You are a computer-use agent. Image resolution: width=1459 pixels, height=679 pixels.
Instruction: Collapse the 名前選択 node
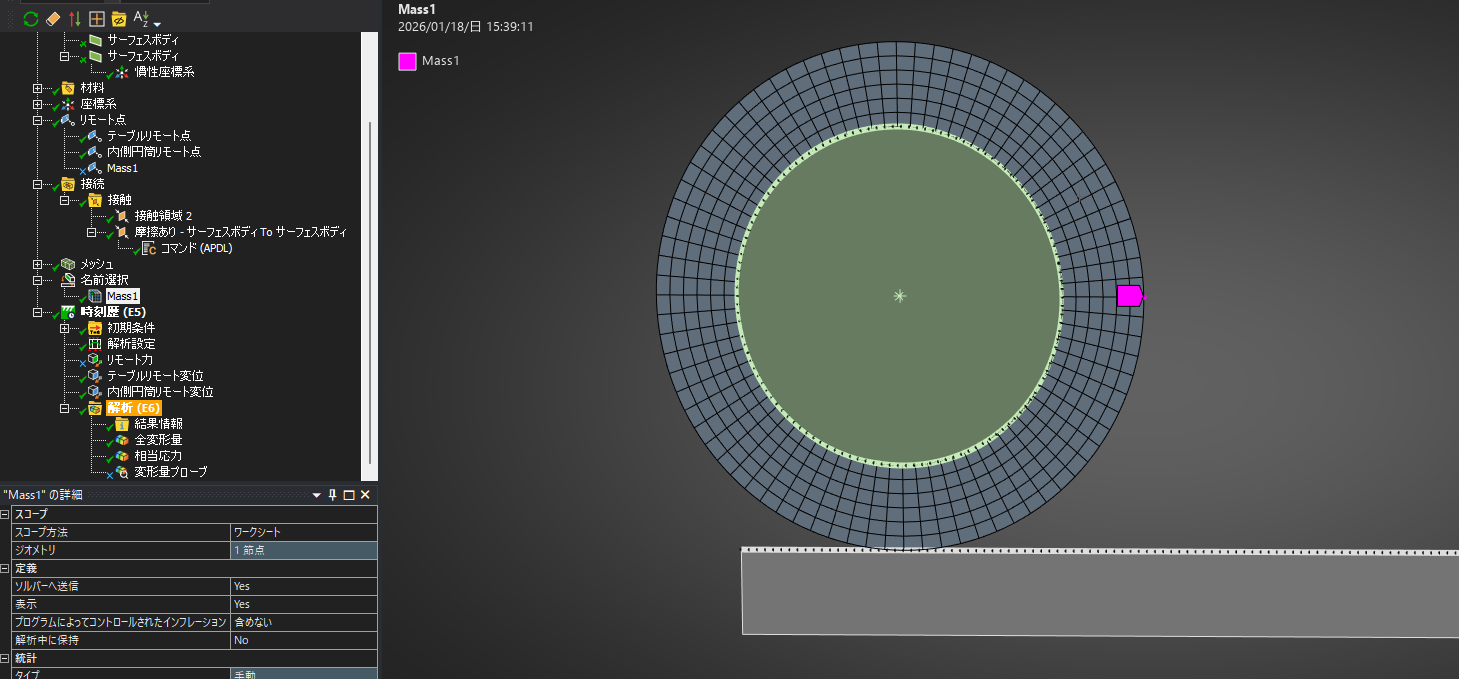point(37,280)
